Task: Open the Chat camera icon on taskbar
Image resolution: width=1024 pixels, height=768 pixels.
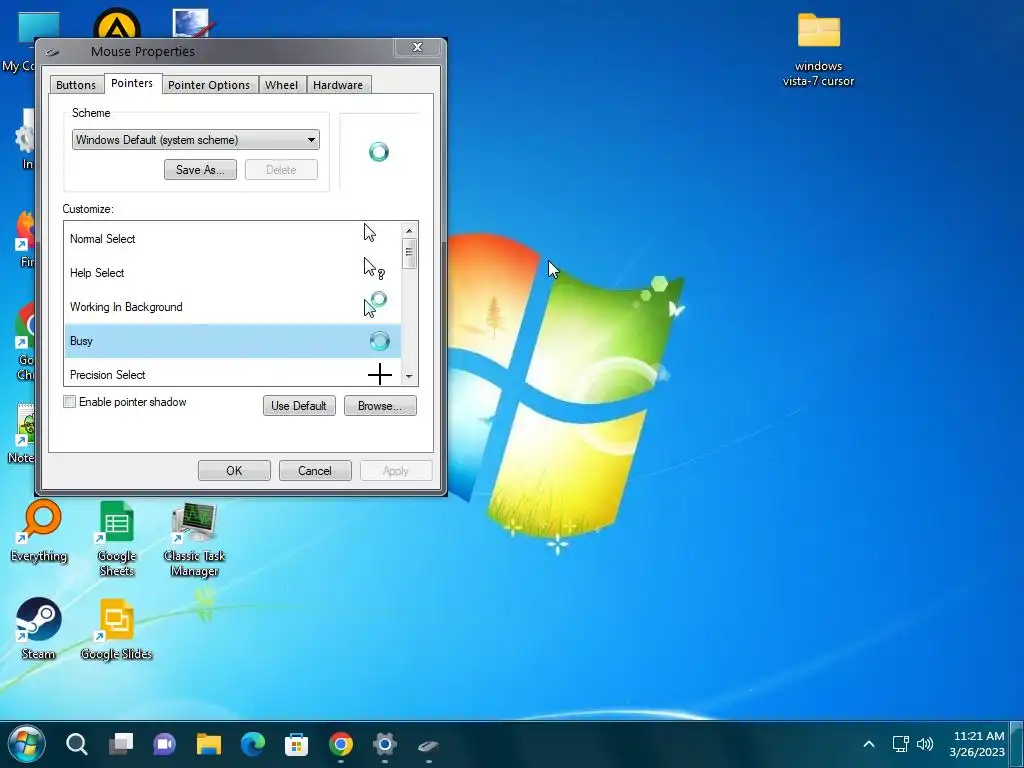Action: (165, 744)
